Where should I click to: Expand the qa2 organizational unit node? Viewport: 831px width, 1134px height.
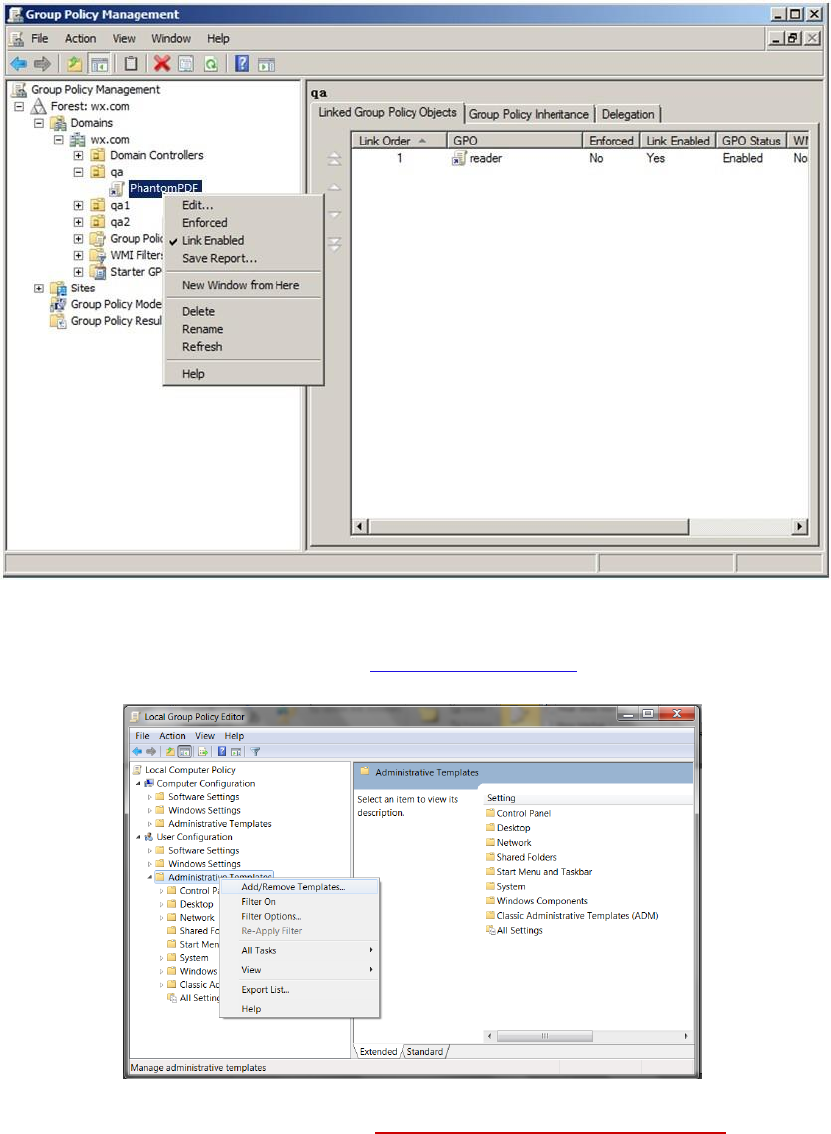tap(78, 222)
